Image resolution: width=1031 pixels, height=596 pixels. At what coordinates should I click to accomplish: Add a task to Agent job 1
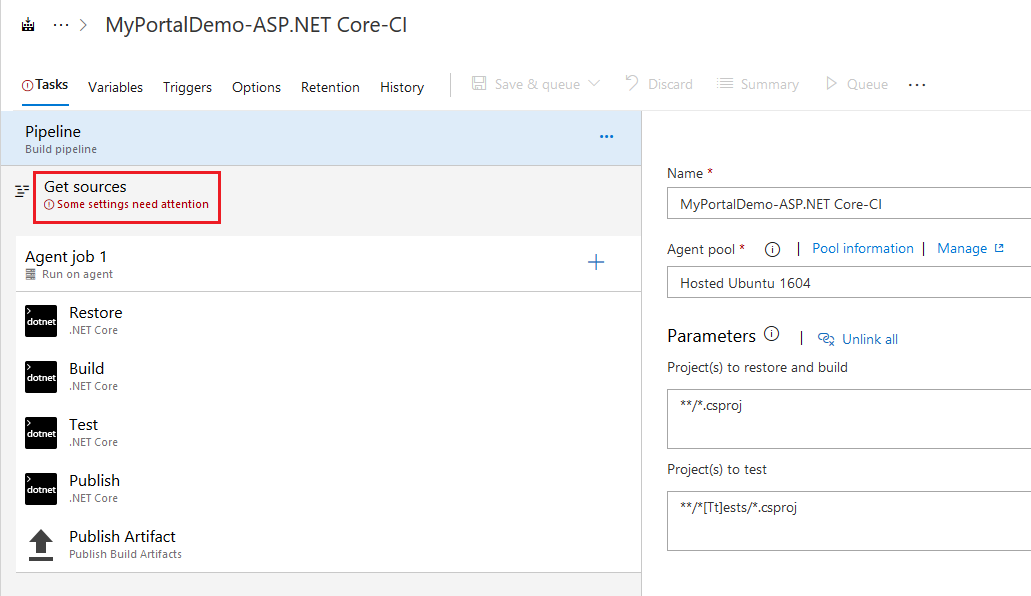(596, 262)
